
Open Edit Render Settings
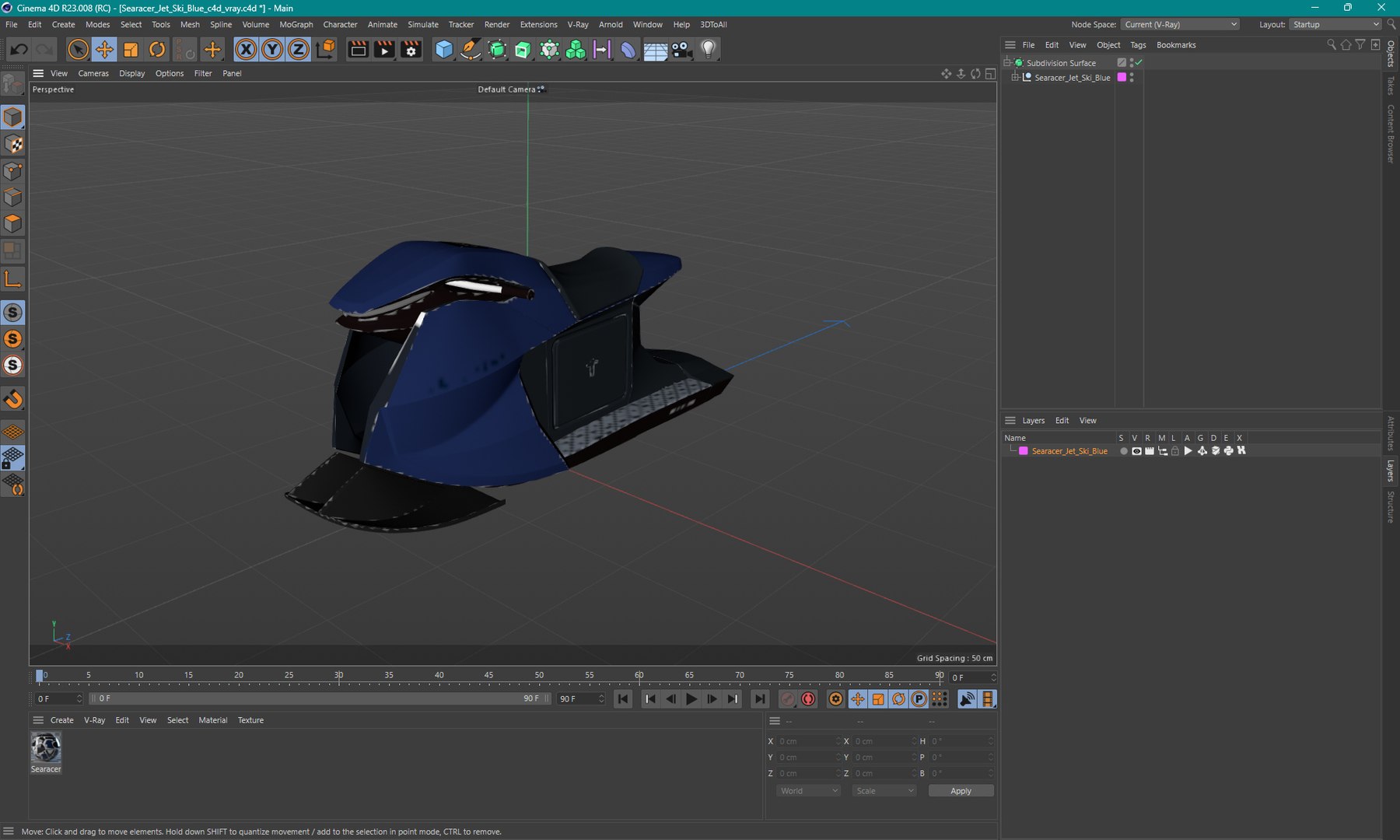pos(411,50)
